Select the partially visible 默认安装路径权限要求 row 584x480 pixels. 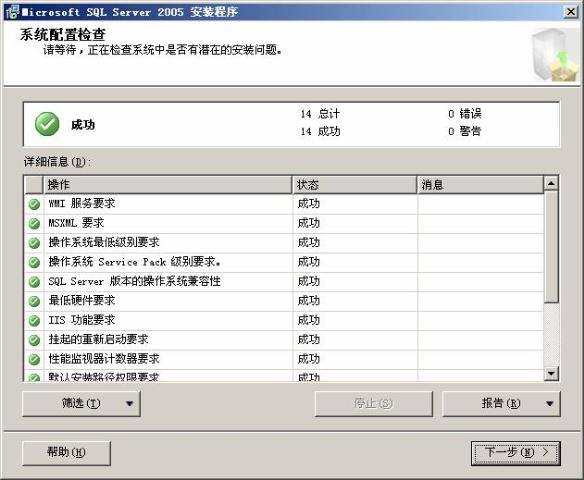click(x=284, y=375)
